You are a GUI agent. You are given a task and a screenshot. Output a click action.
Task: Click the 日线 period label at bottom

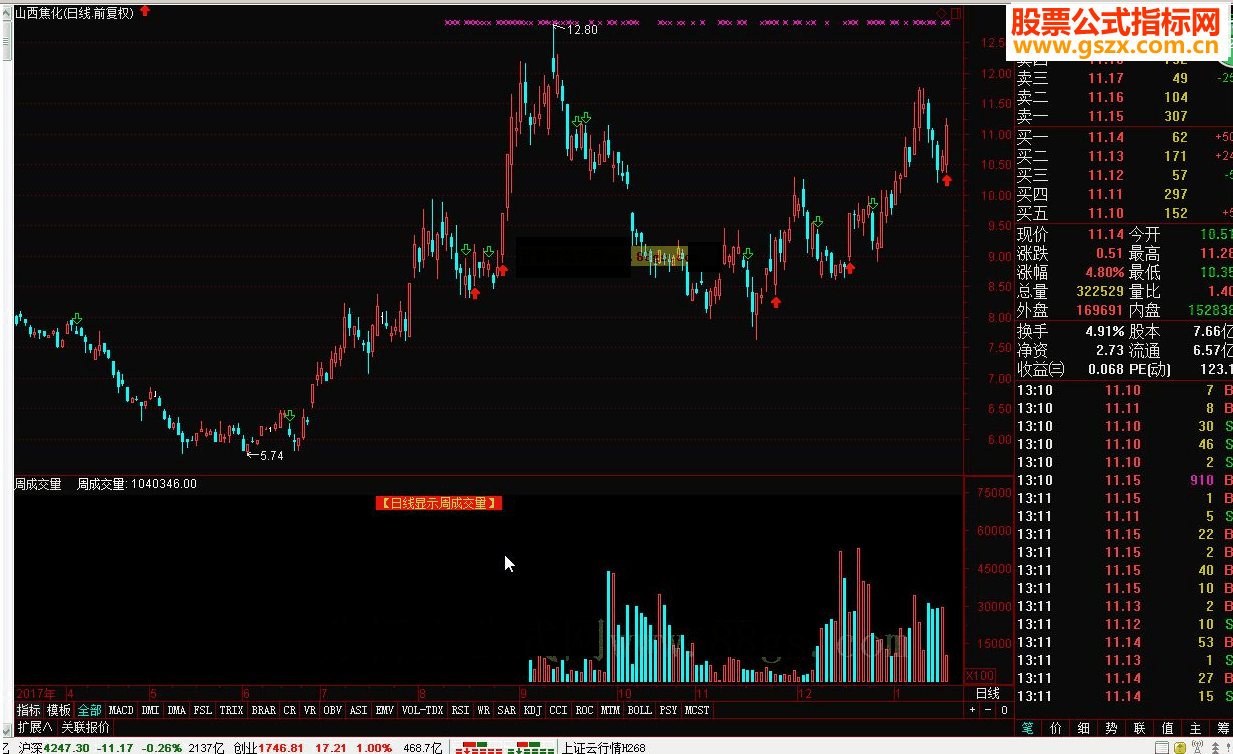pos(987,693)
